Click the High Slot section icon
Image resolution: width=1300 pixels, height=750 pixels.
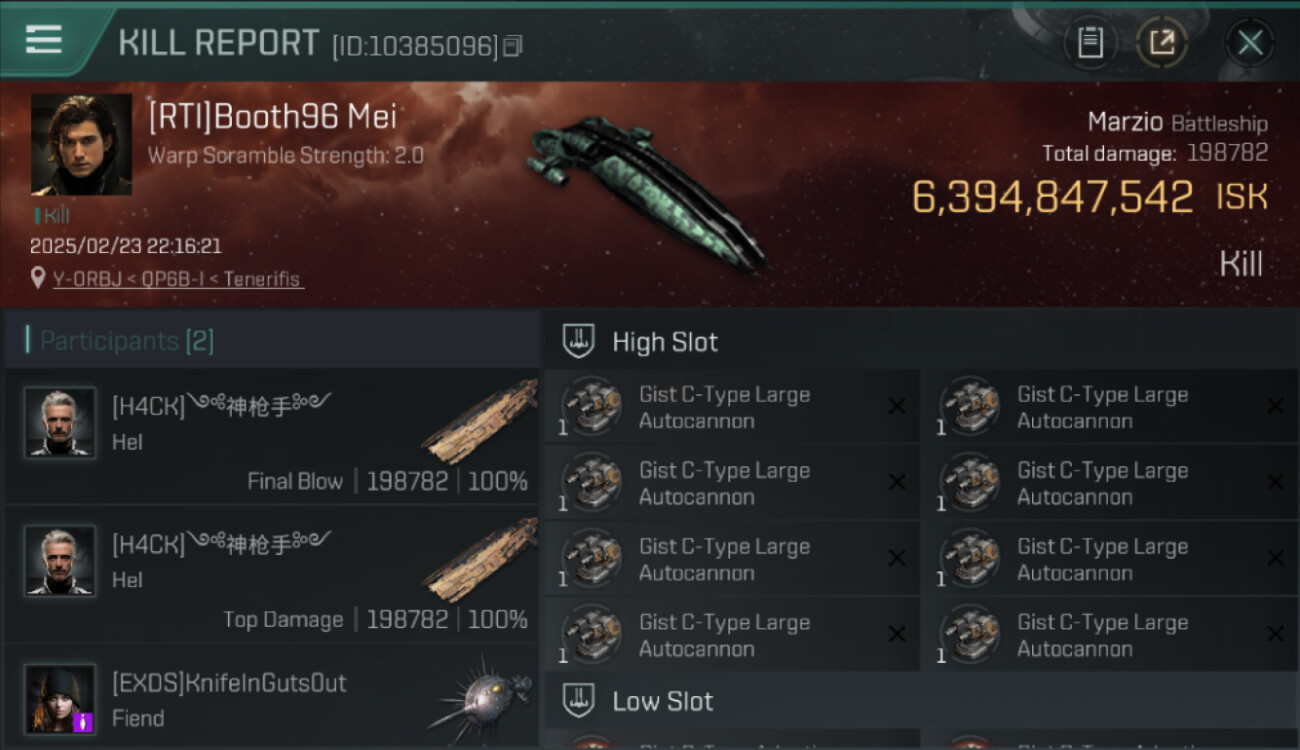[579, 341]
